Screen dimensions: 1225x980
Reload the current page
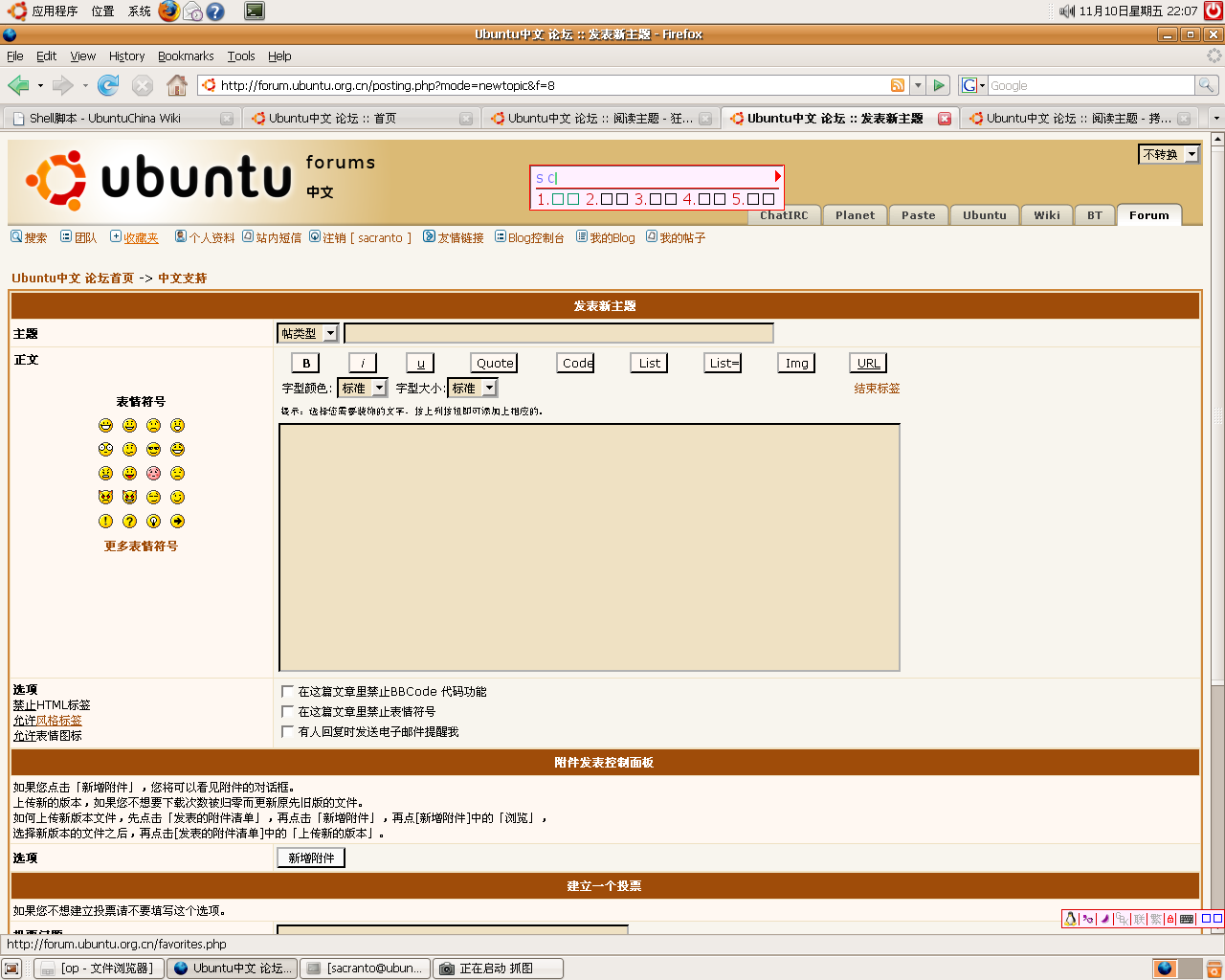pos(108,85)
